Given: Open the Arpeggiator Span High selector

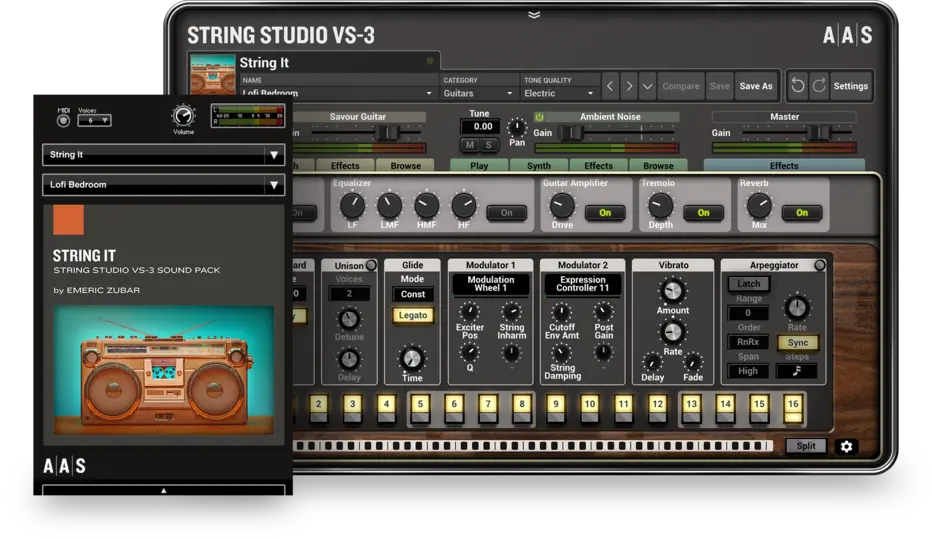Looking at the screenshot, I should point(748,371).
